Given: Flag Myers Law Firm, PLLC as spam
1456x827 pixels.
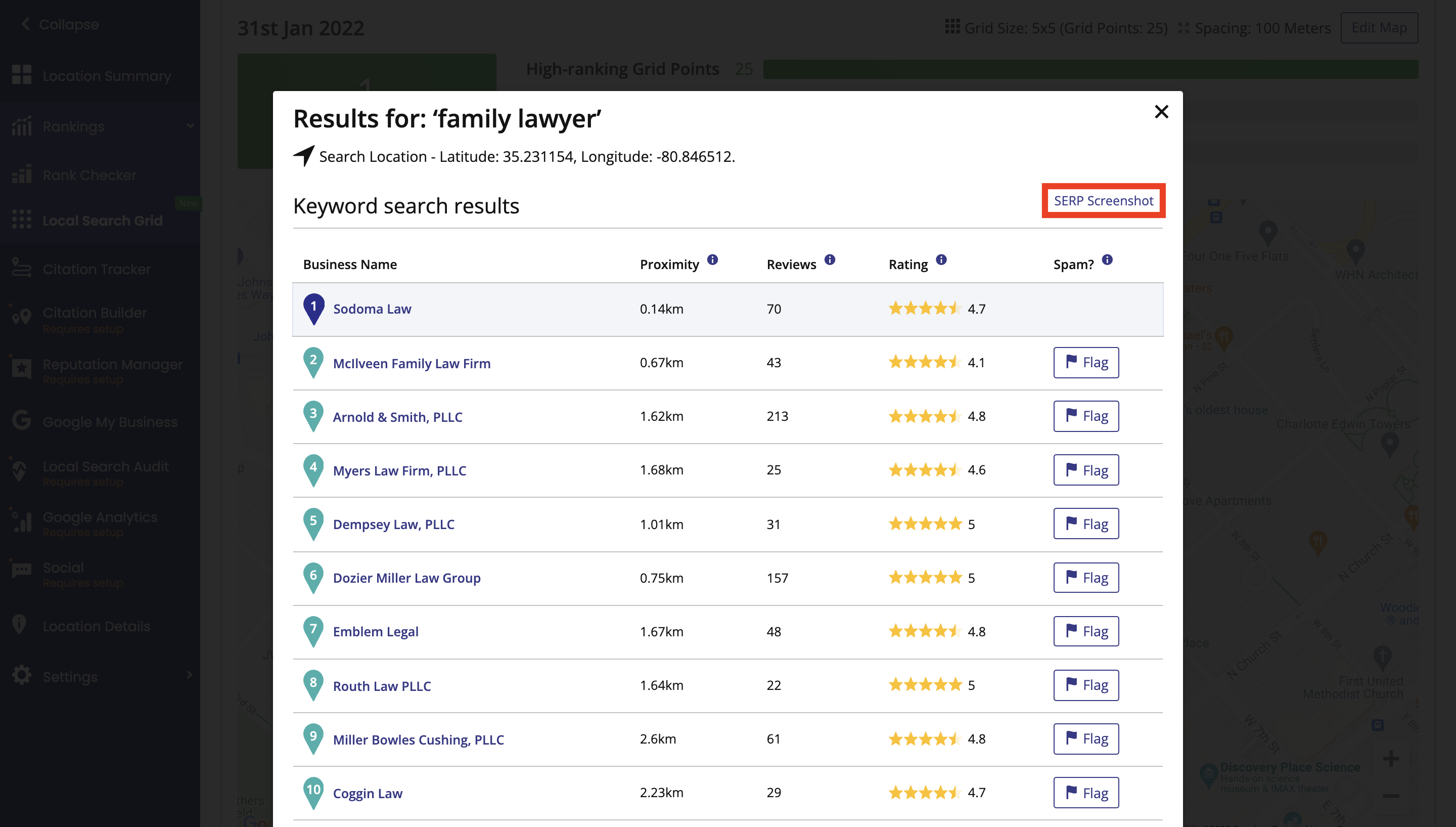Looking at the screenshot, I should [x=1085, y=470].
